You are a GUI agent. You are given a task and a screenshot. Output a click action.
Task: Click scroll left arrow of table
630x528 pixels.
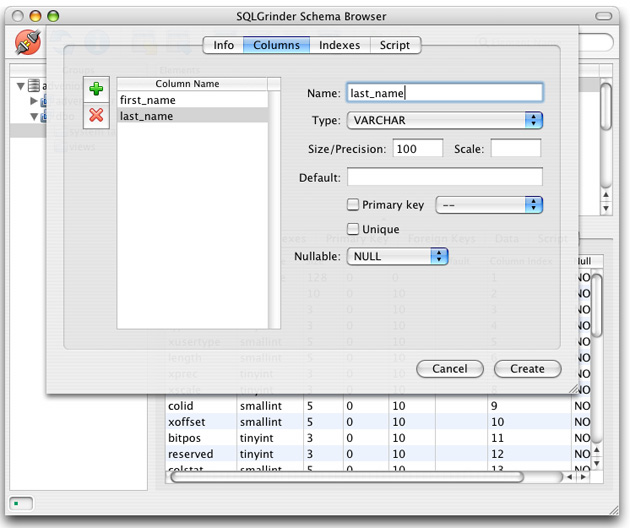pos(569,477)
